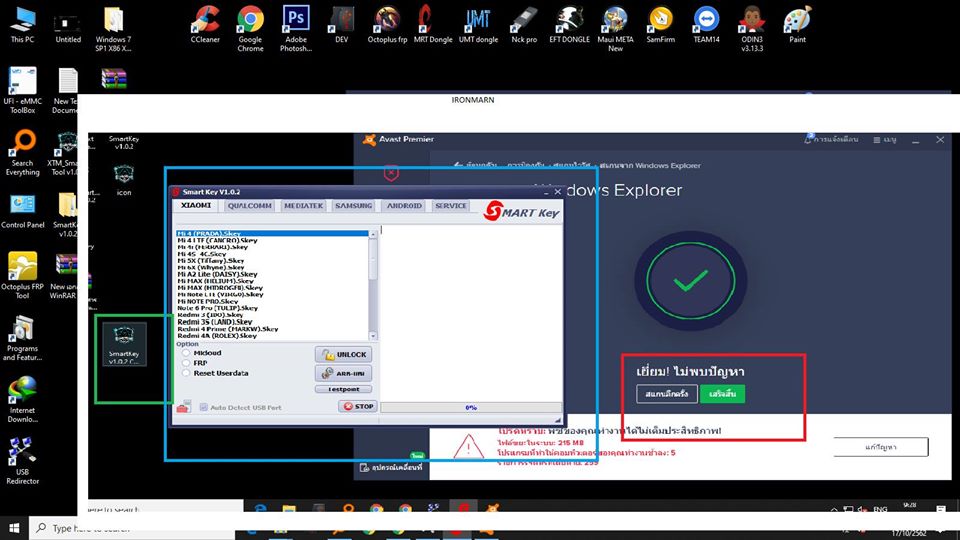The image size is (960, 540).
Task: Click red toolbox icon in Smart Key
Action: point(183,407)
